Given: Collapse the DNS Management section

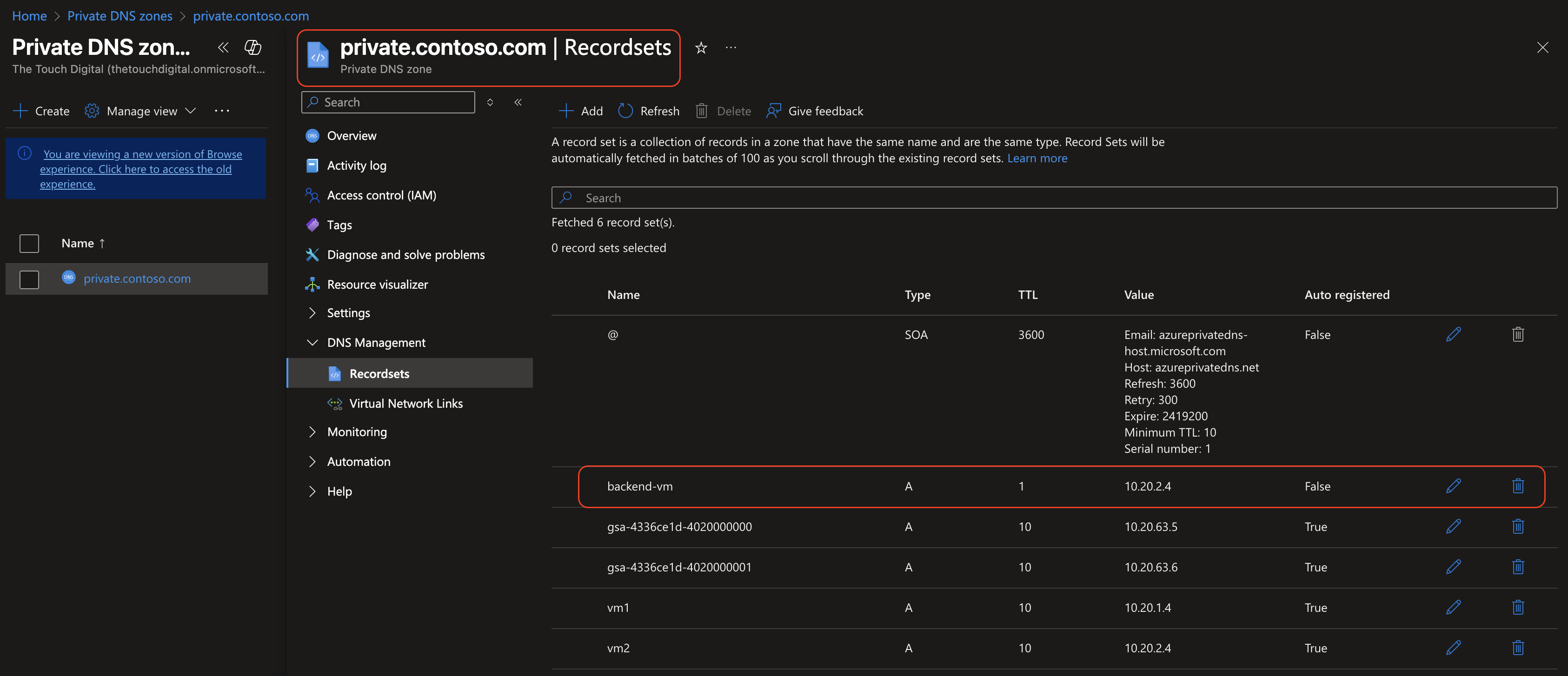Looking at the screenshot, I should tap(312, 342).
